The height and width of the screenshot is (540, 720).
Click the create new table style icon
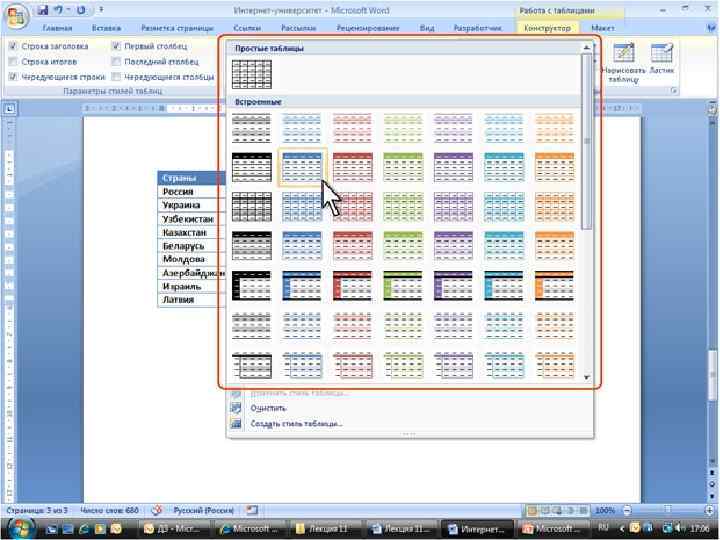(236, 423)
